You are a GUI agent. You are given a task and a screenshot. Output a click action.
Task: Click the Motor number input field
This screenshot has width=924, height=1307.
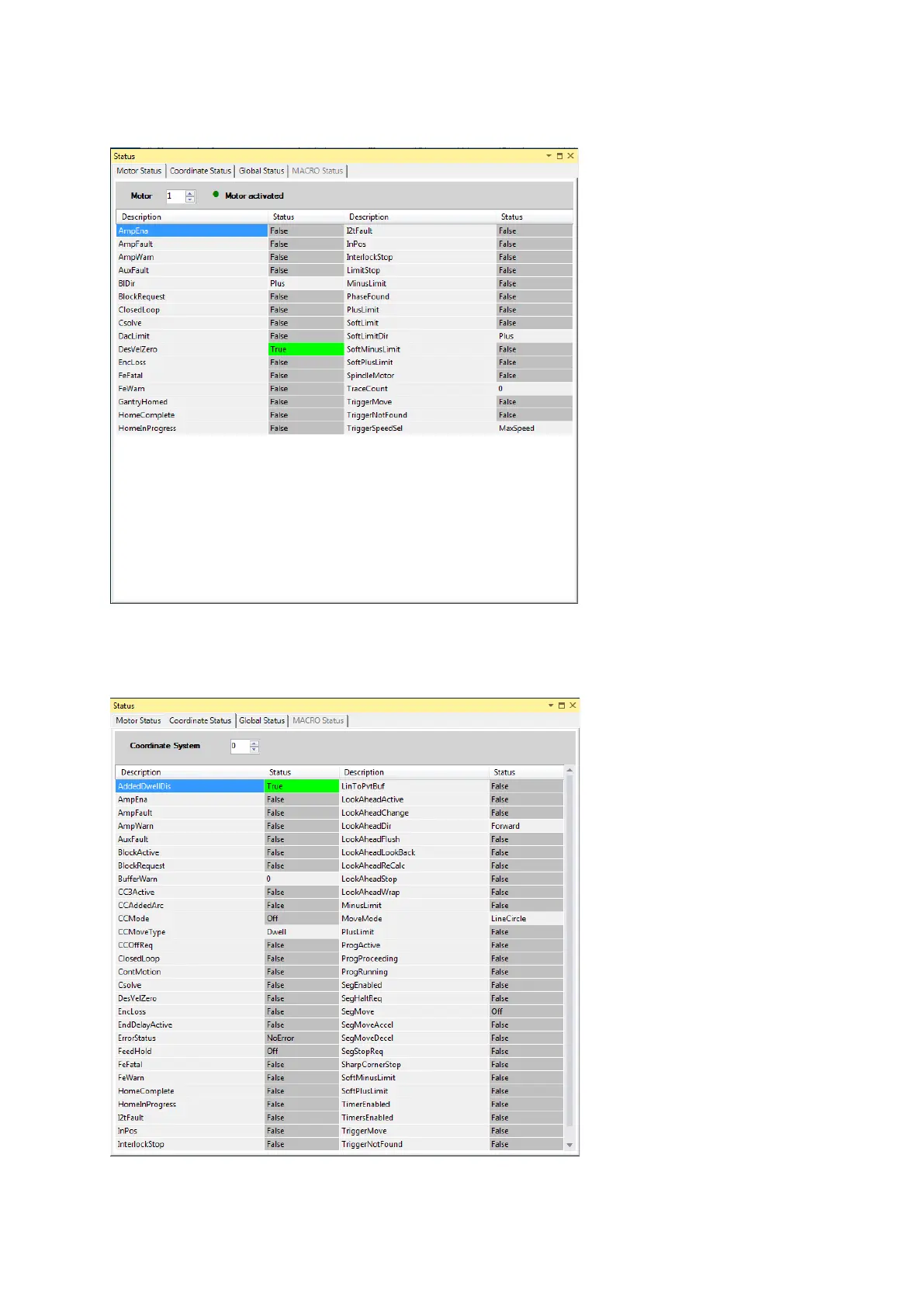pyautogui.click(x=175, y=196)
